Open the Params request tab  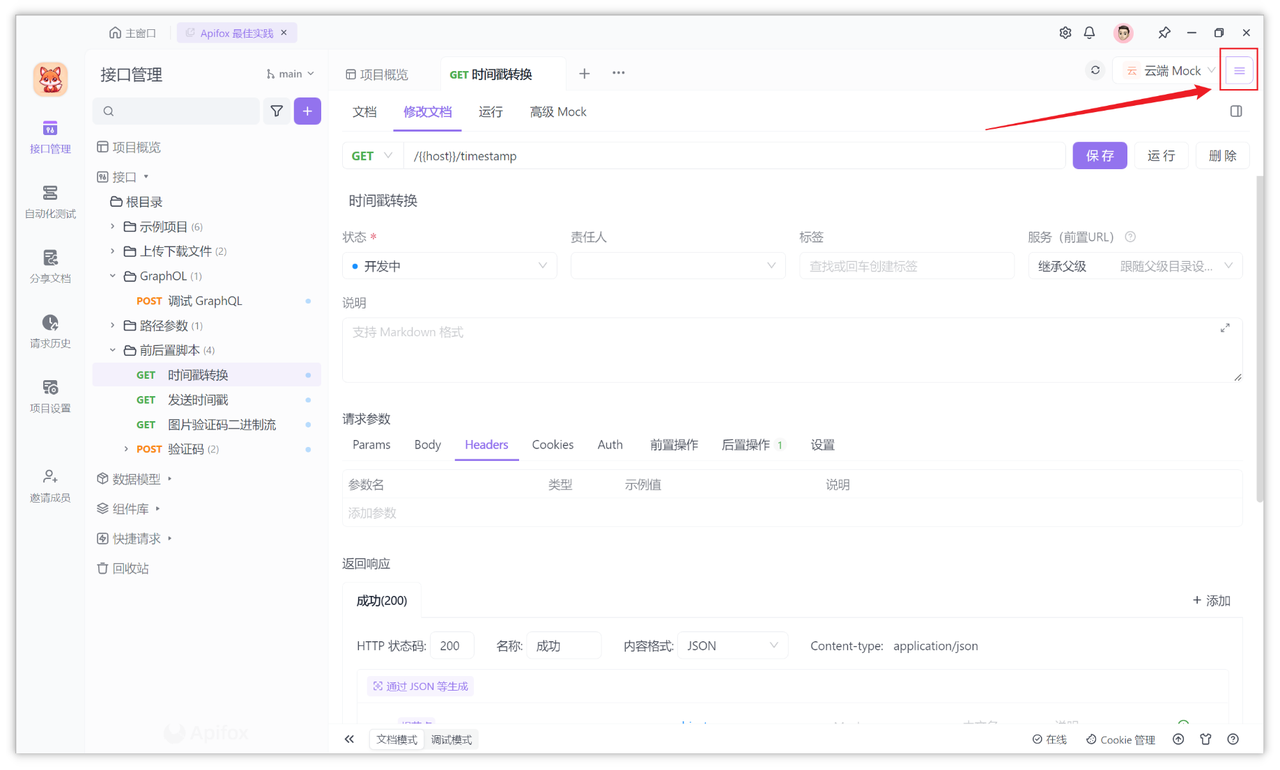(371, 445)
